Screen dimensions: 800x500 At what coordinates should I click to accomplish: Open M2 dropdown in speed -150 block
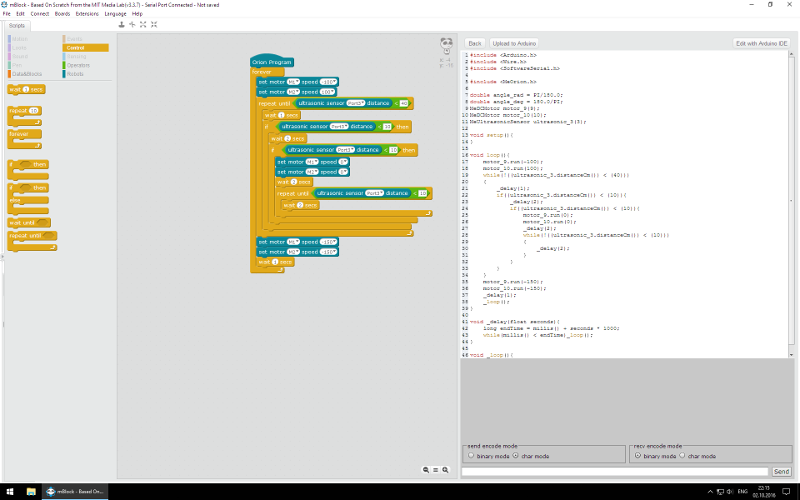[x=293, y=252]
